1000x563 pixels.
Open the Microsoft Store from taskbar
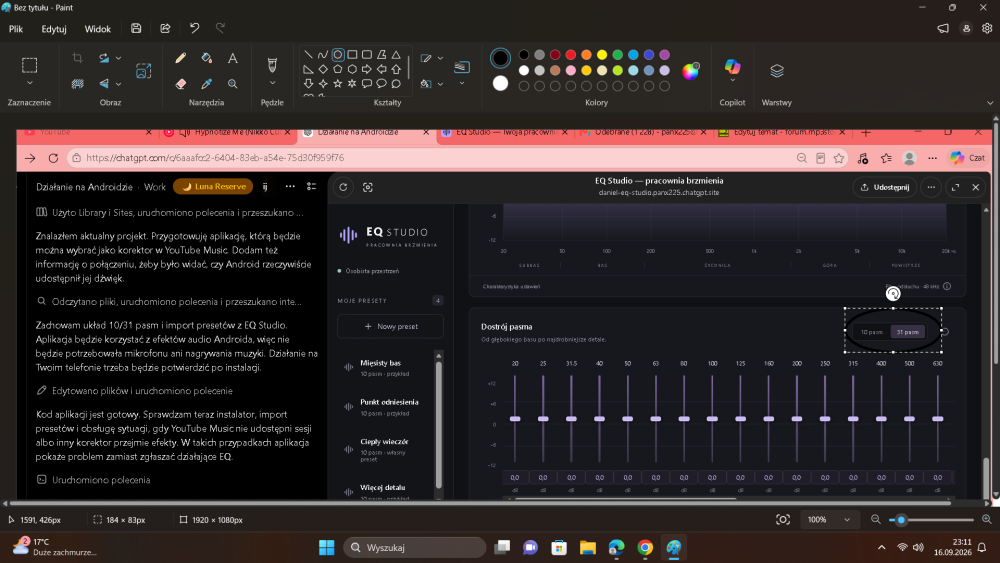pos(559,547)
